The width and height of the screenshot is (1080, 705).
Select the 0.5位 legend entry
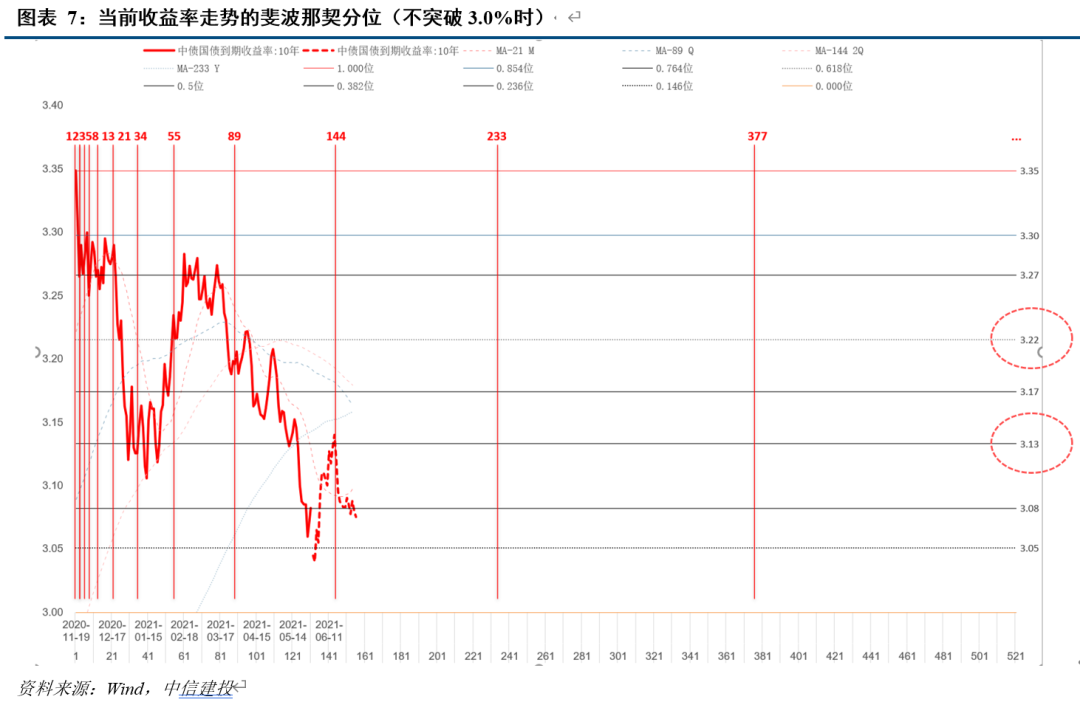click(x=174, y=86)
